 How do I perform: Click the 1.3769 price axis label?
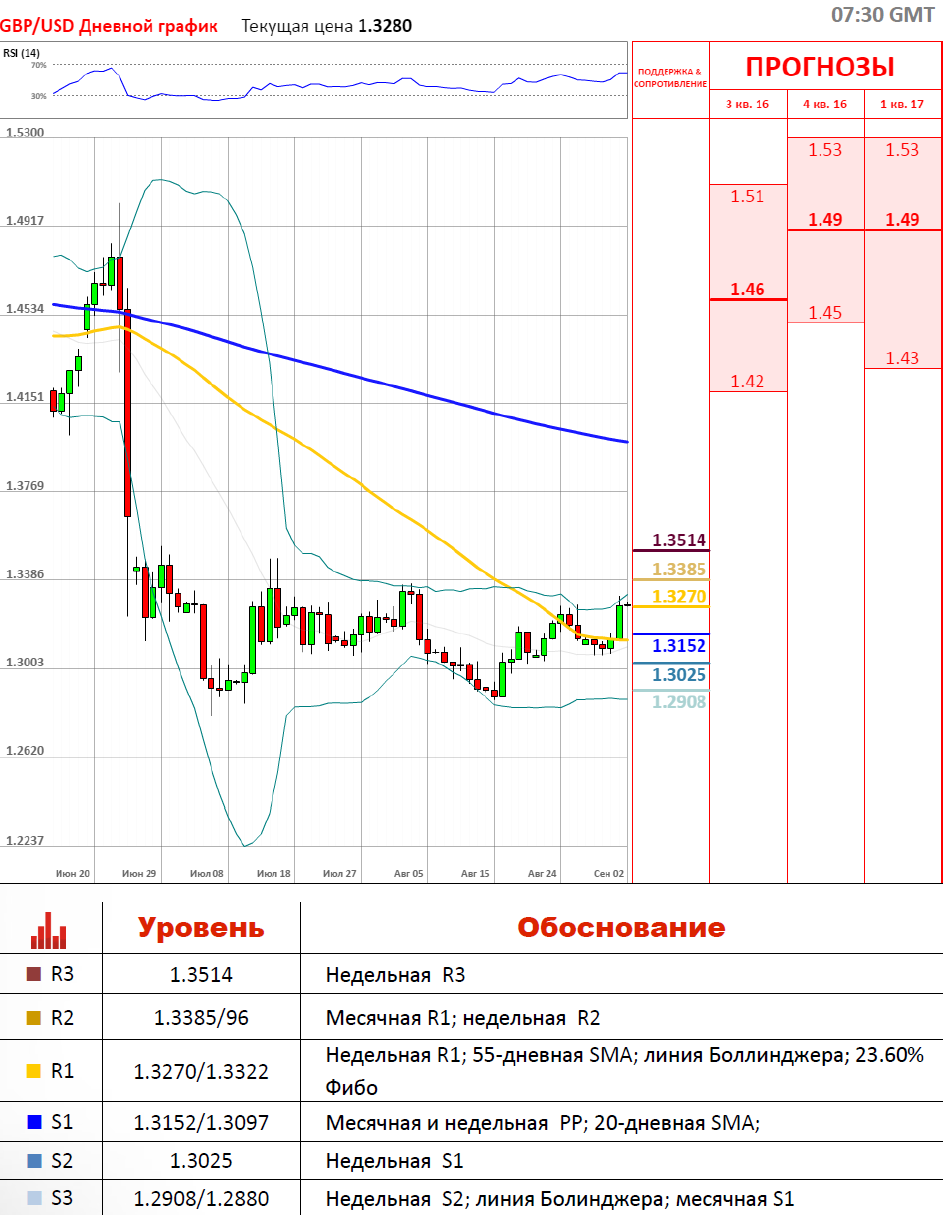24,487
